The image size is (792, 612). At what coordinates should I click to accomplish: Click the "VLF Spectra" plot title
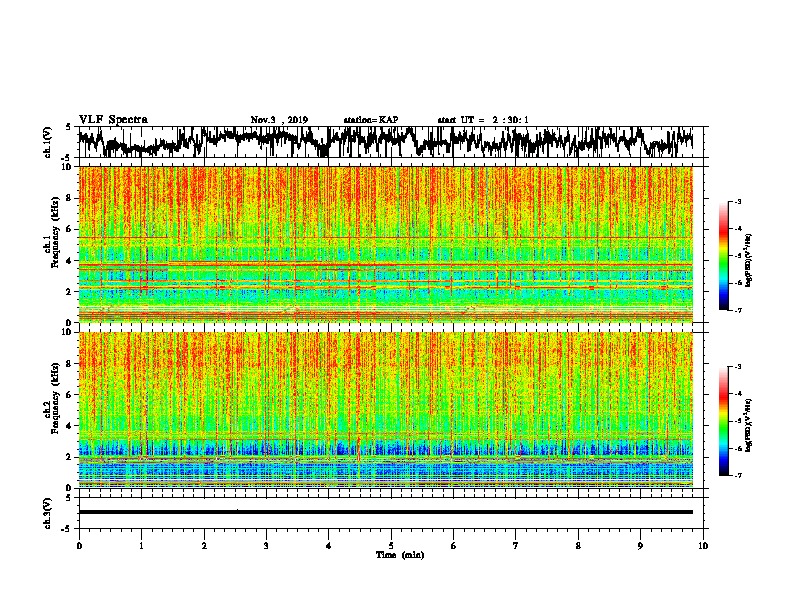coord(113,120)
